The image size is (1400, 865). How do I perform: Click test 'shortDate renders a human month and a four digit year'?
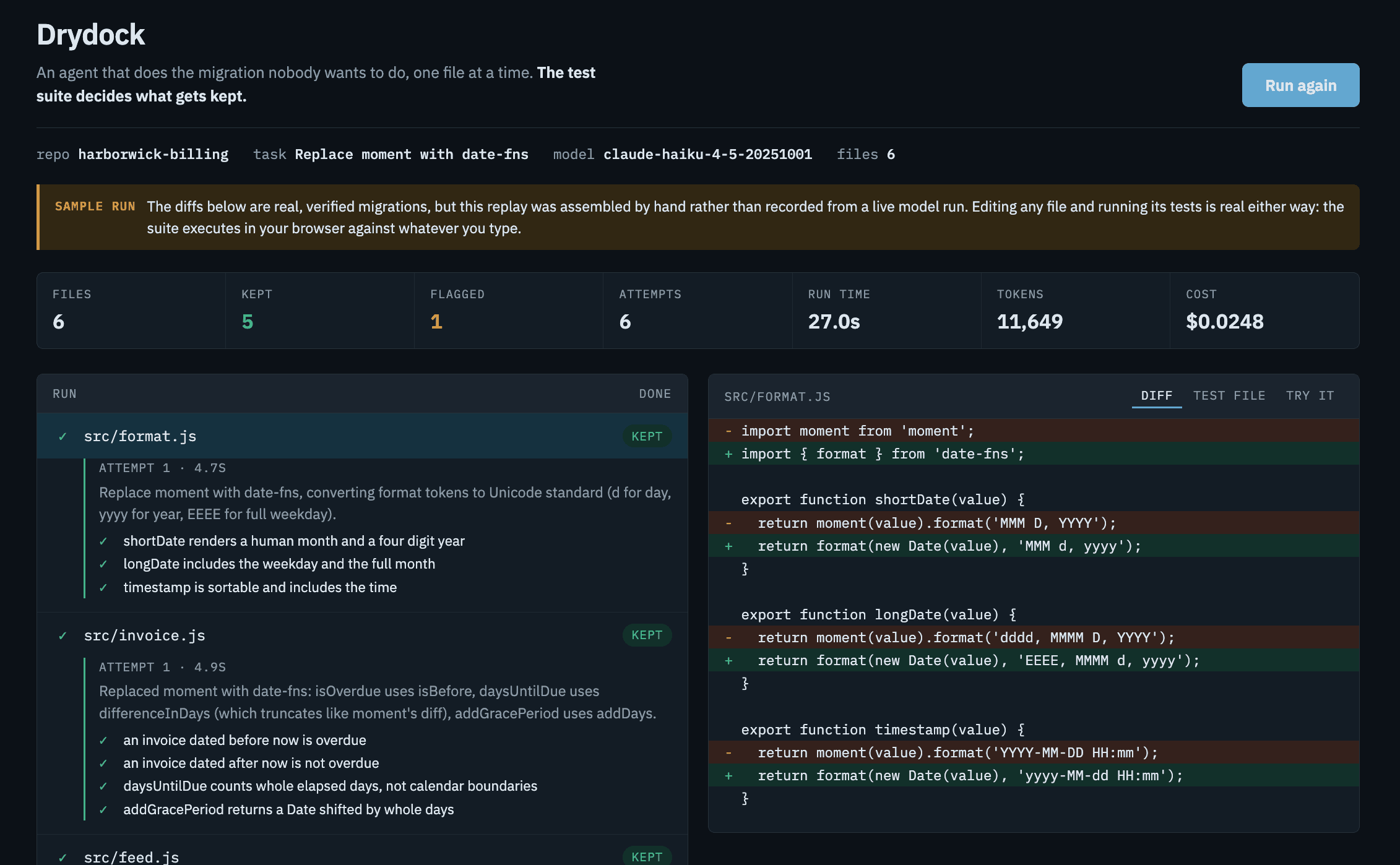[x=294, y=541]
